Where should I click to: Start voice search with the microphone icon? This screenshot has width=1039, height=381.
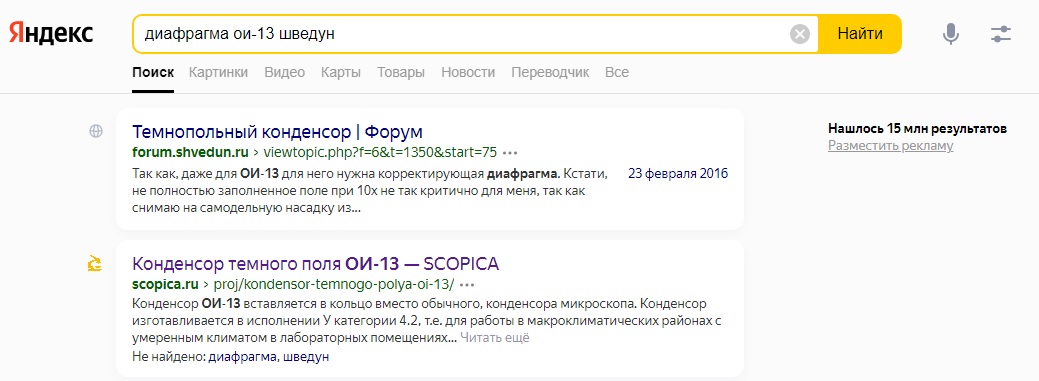(x=951, y=34)
